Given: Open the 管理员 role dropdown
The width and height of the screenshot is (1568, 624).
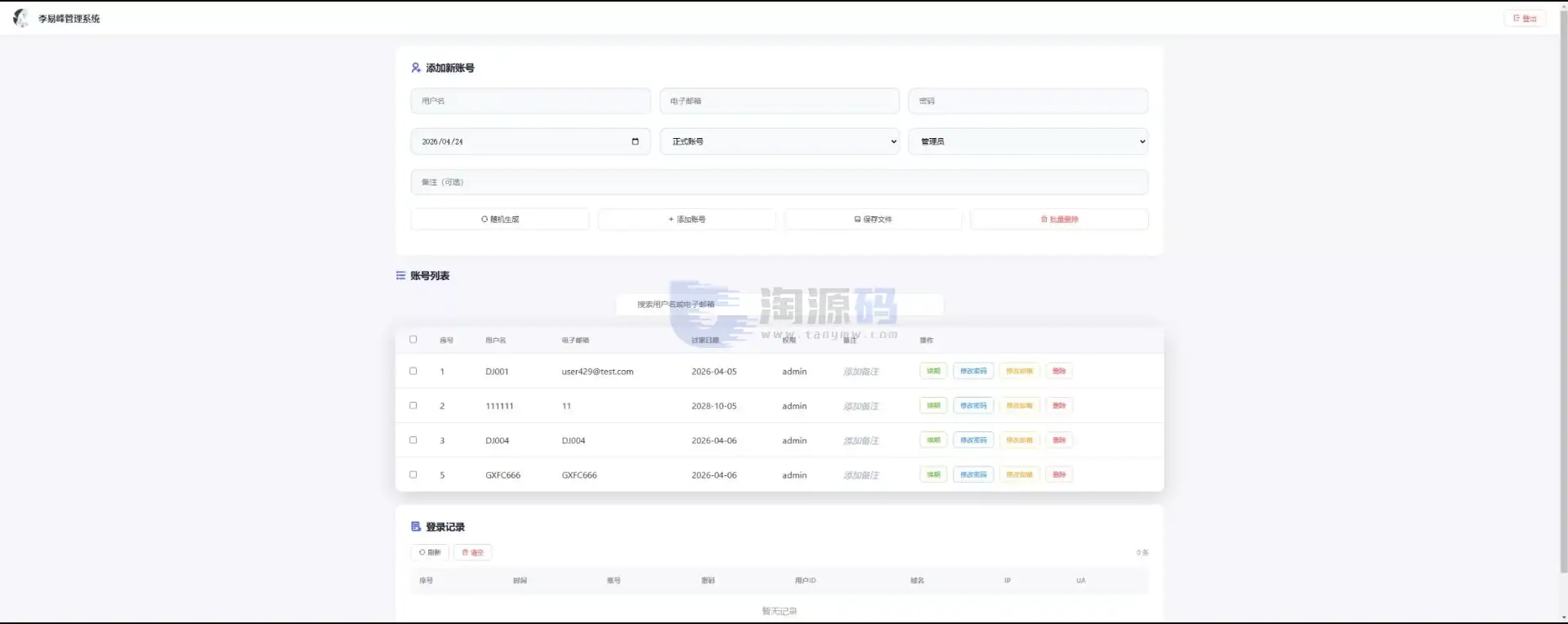Looking at the screenshot, I should click(1028, 141).
